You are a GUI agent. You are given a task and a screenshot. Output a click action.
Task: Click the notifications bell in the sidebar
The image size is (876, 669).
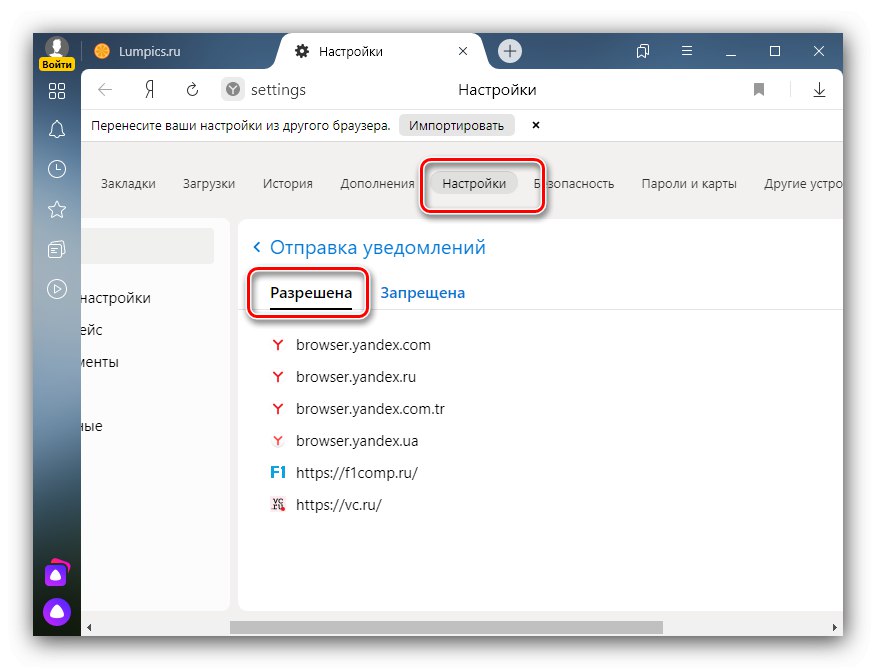pyautogui.click(x=57, y=130)
